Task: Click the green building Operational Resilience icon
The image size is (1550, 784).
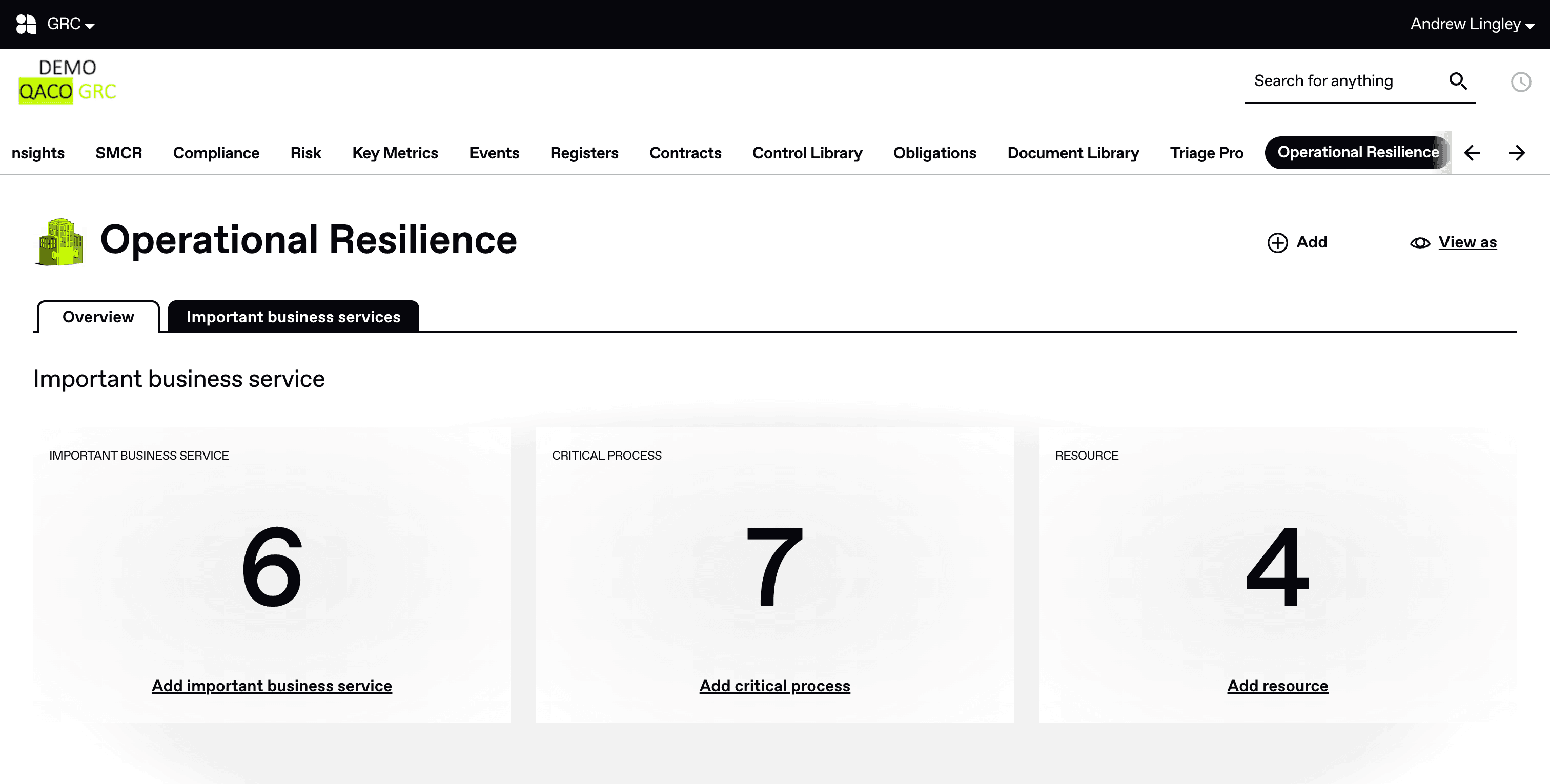Action: (59, 241)
